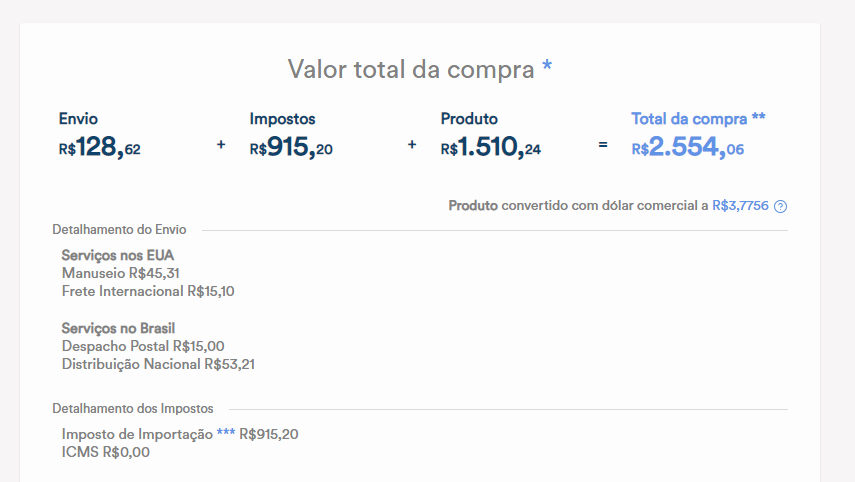The width and height of the screenshot is (855, 482).
Task: Click the Impostos amount R$915,20 at top
Action: [x=291, y=148]
